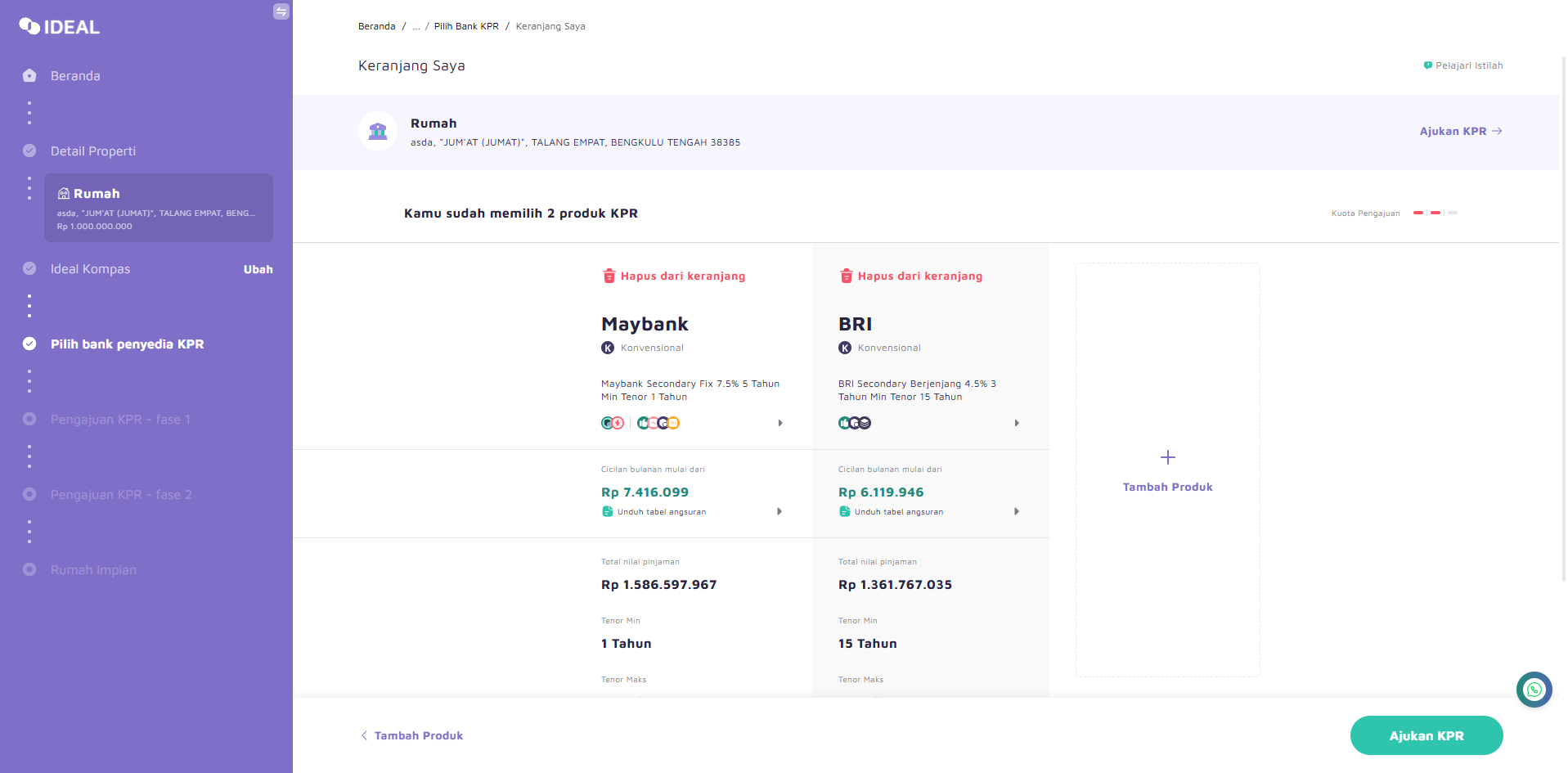This screenshot has height=773, width=1568.
Task: Click the IDEAL logo
Action: (x=59, y=27)
